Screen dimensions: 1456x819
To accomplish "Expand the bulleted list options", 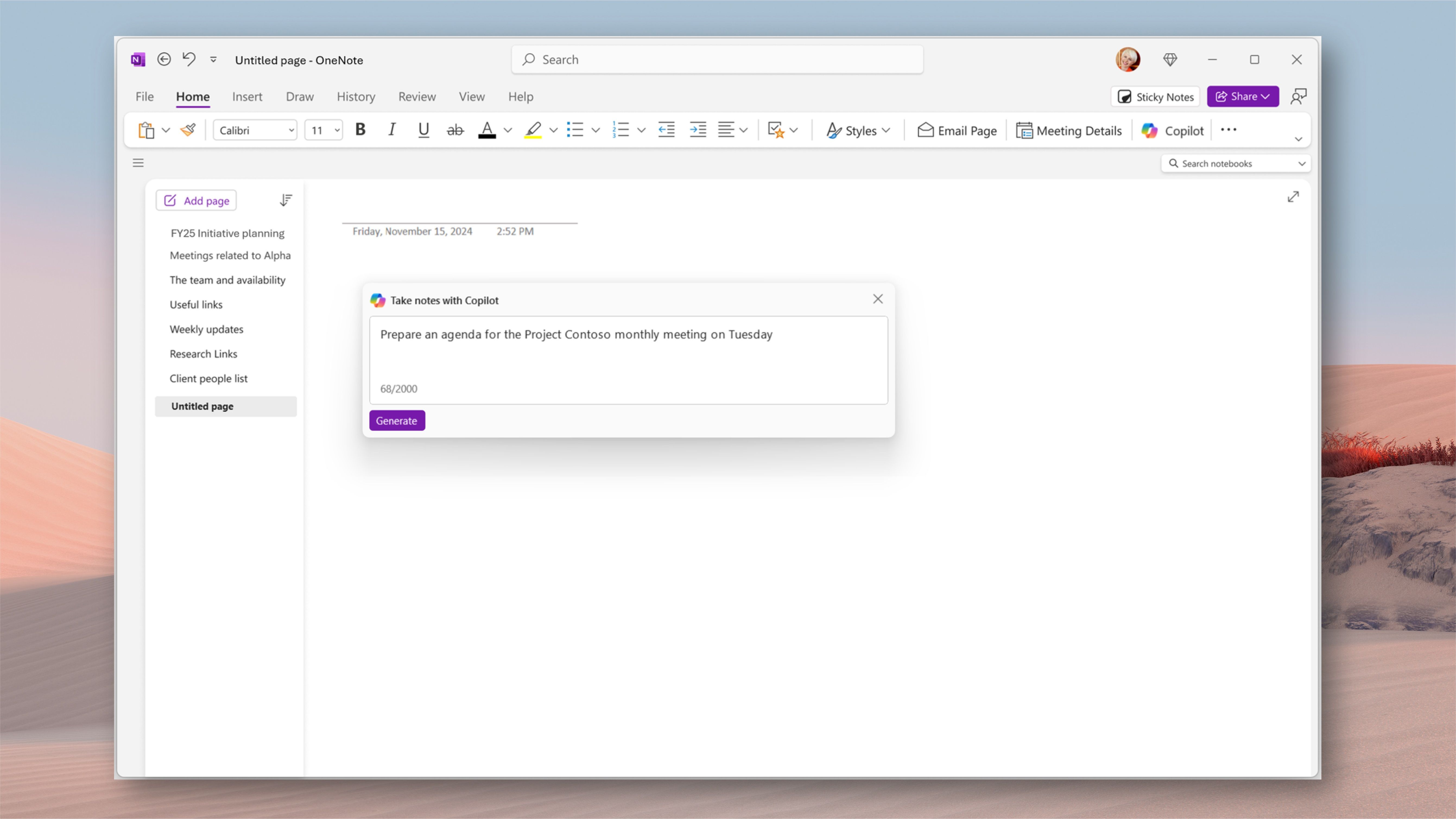I will (x=596, y=130).
